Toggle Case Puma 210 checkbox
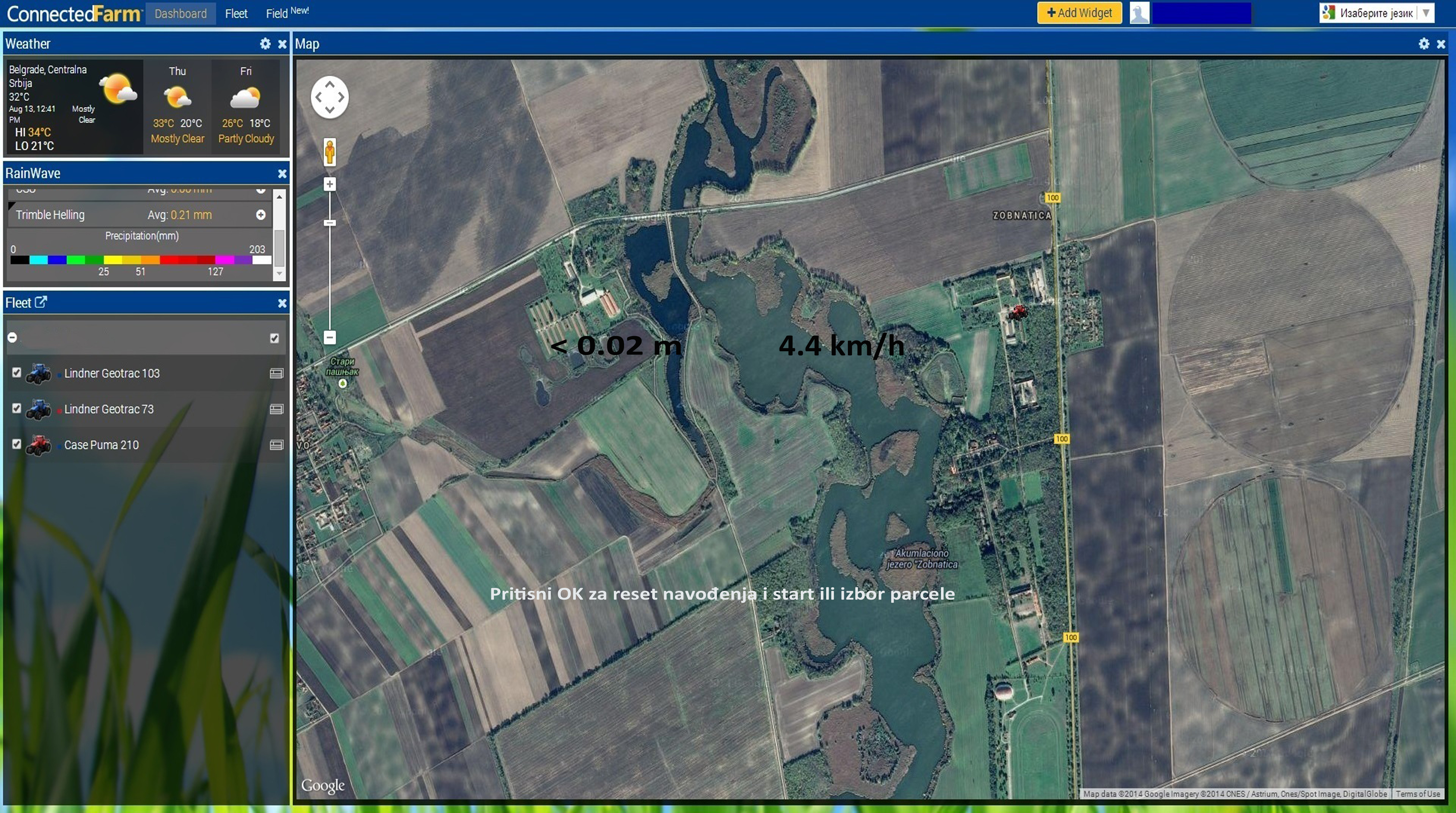The width and height of the screenshot is (1456, 813). coord(16,444)
